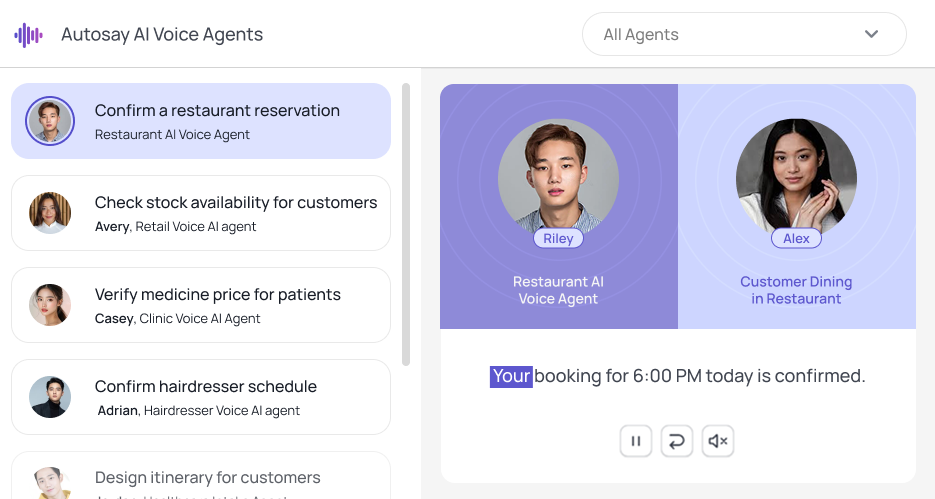Click the Riley name badge
Viewport: 935px width, 499px height.
click(558, 239)
